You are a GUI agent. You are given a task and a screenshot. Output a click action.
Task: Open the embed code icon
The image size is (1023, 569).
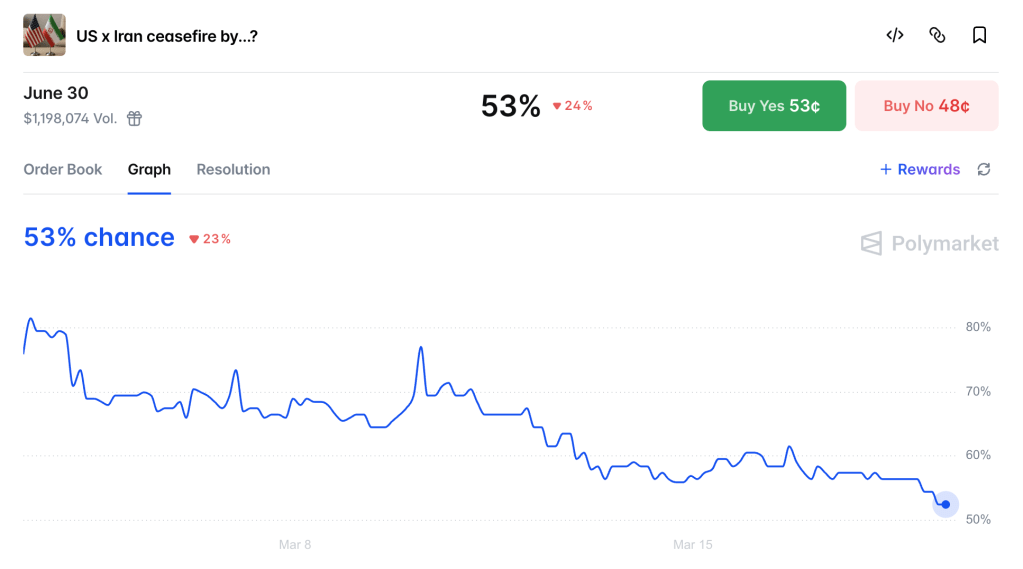pos(895,35)
